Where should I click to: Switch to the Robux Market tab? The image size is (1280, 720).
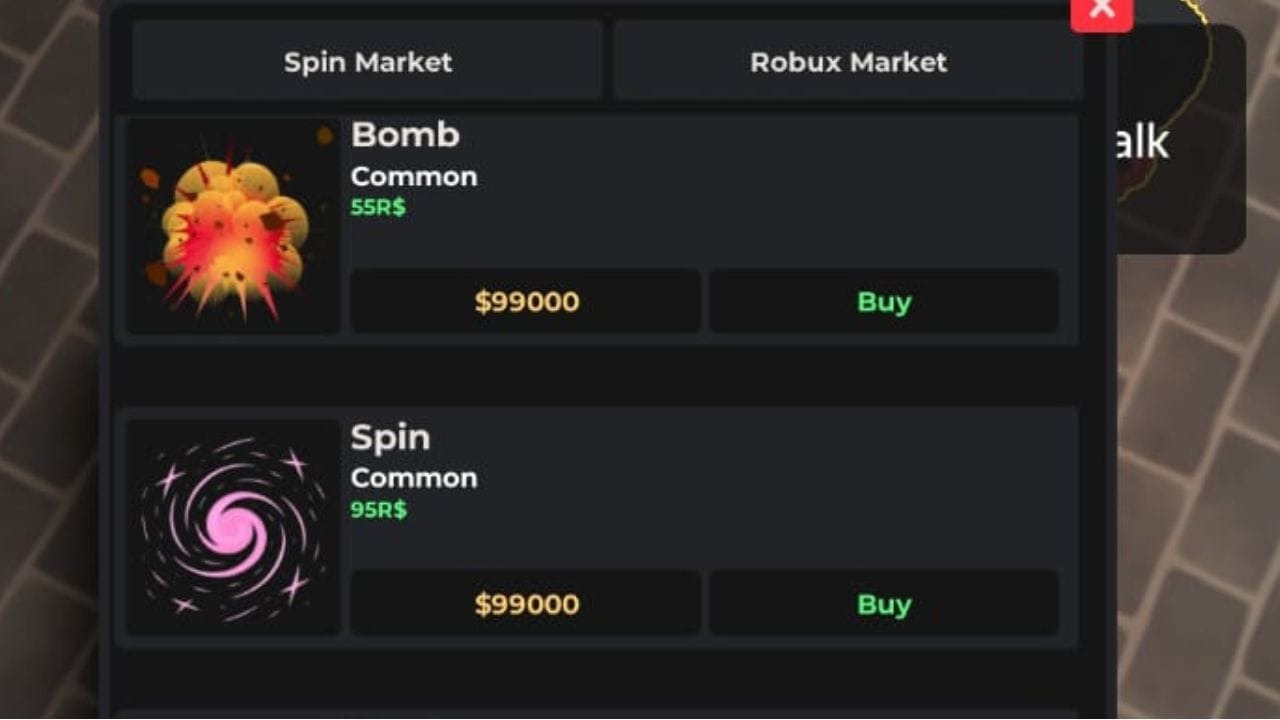point(848,62)
